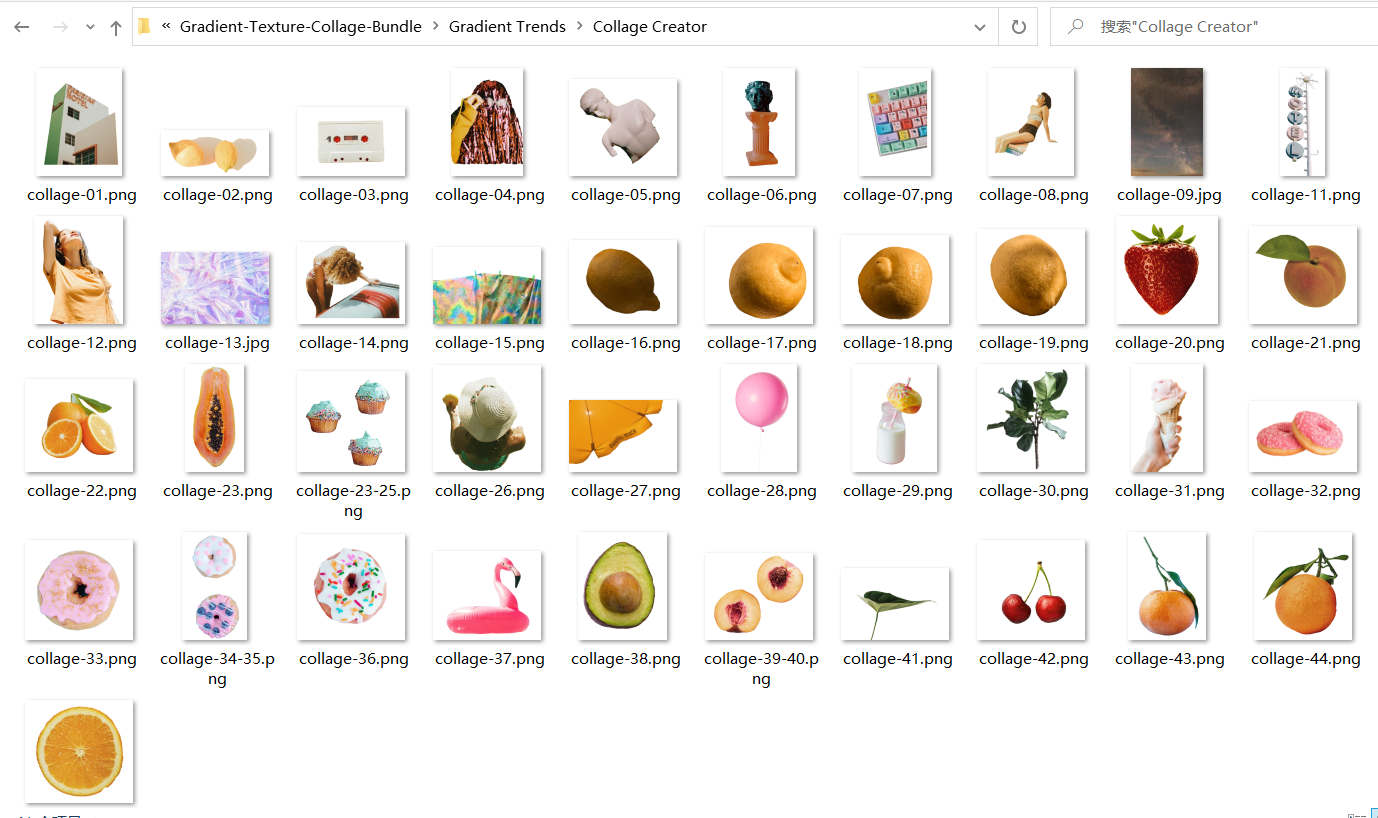The width and height of the screenshot is (1378, 818).
Task: Select the iridescent foil collage-15.png
Action: coord(487,286)
